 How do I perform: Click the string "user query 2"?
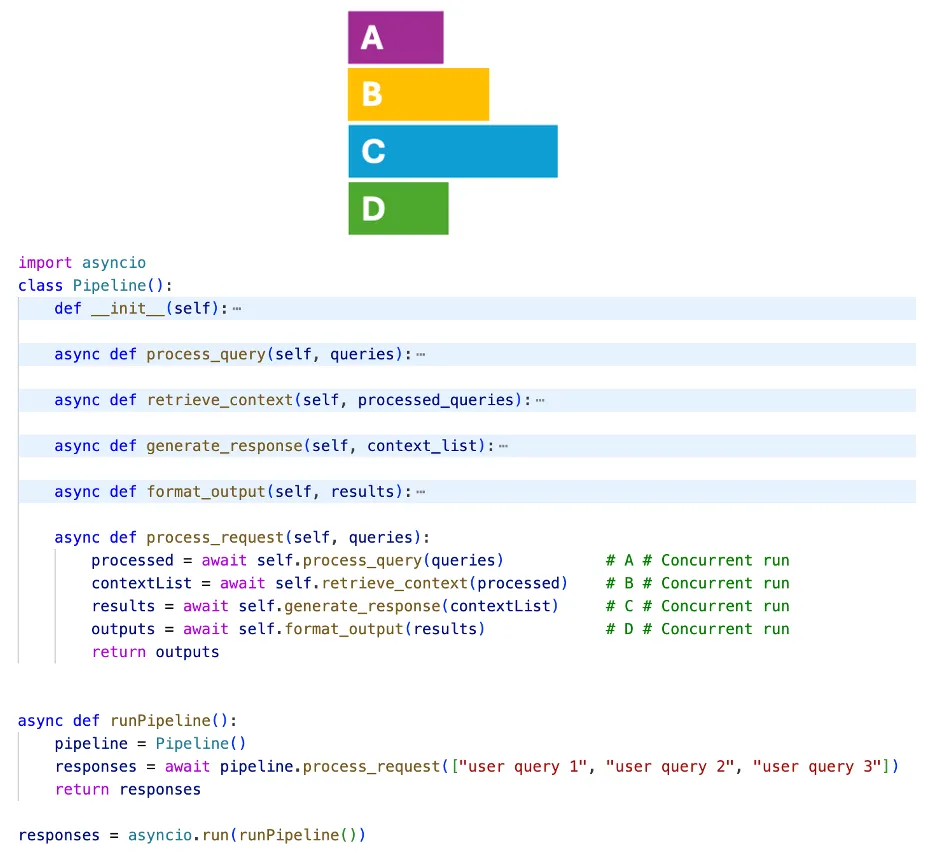[x=670, y=767]
